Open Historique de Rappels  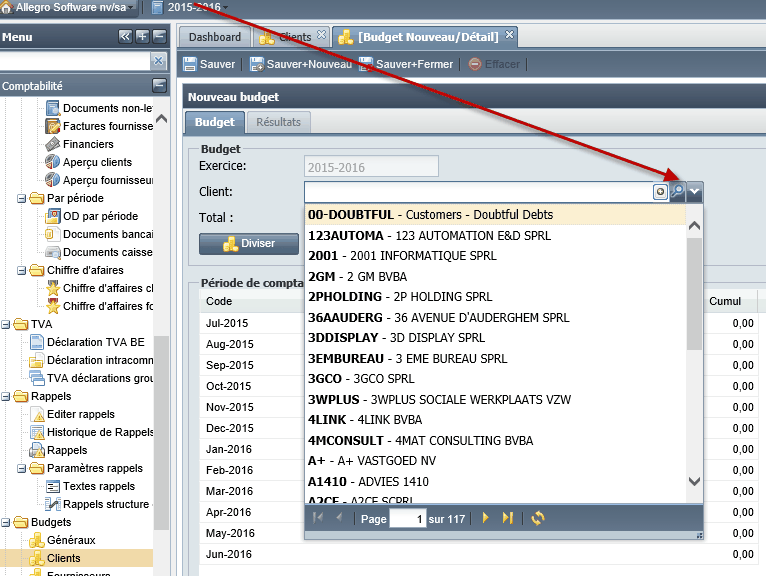[91, 432]
